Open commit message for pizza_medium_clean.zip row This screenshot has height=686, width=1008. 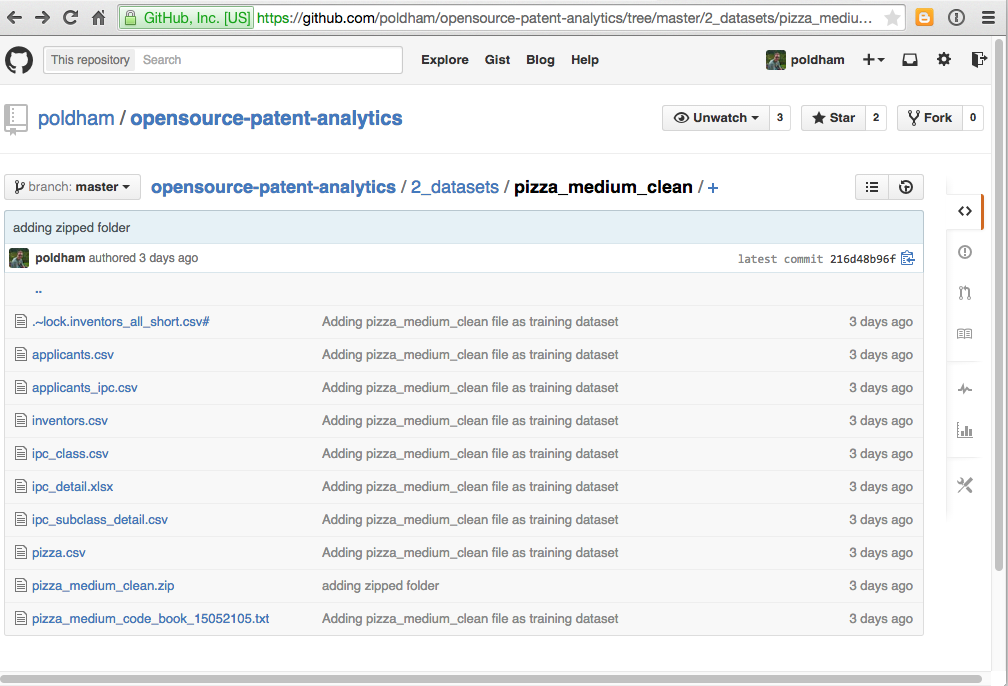[381, 586]
